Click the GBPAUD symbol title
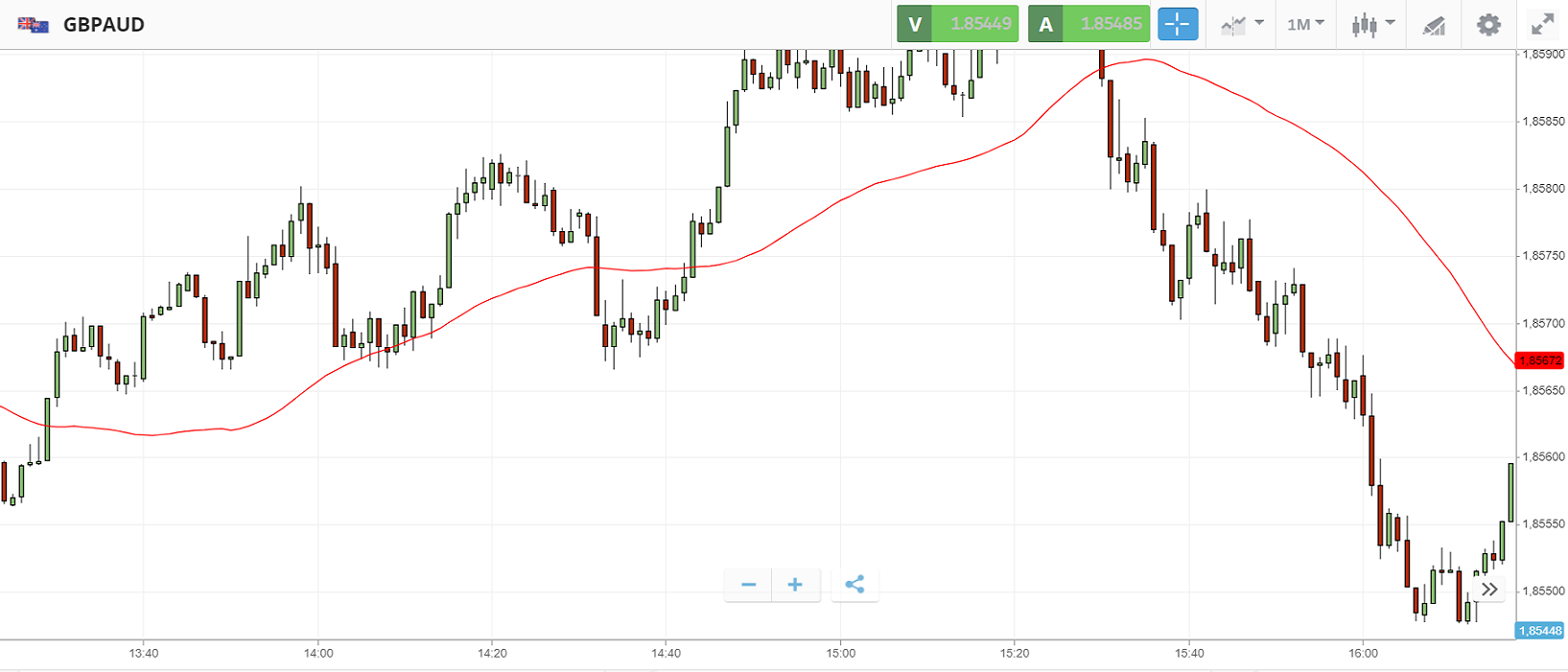Image resolution: width=1568 pixels, height=672 pixels. [x=104, y=25]
